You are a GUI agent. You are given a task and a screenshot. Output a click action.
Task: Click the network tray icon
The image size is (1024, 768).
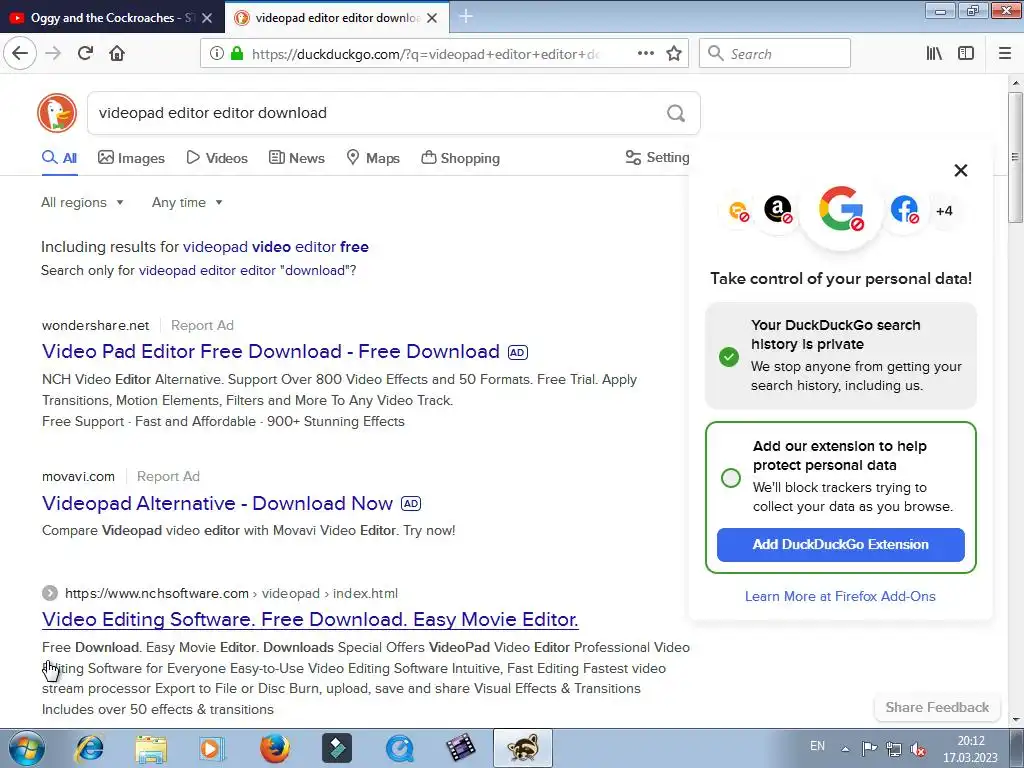(894, 748)
